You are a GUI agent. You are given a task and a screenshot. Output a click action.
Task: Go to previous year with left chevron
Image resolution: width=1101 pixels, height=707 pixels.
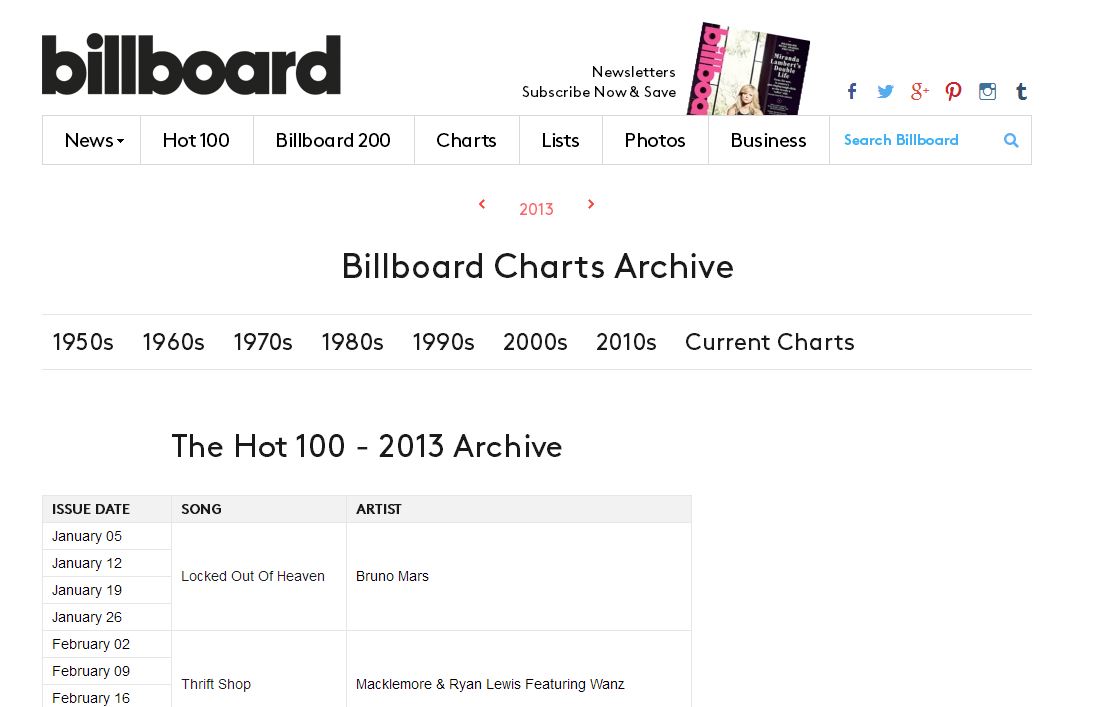pos(482,204)
